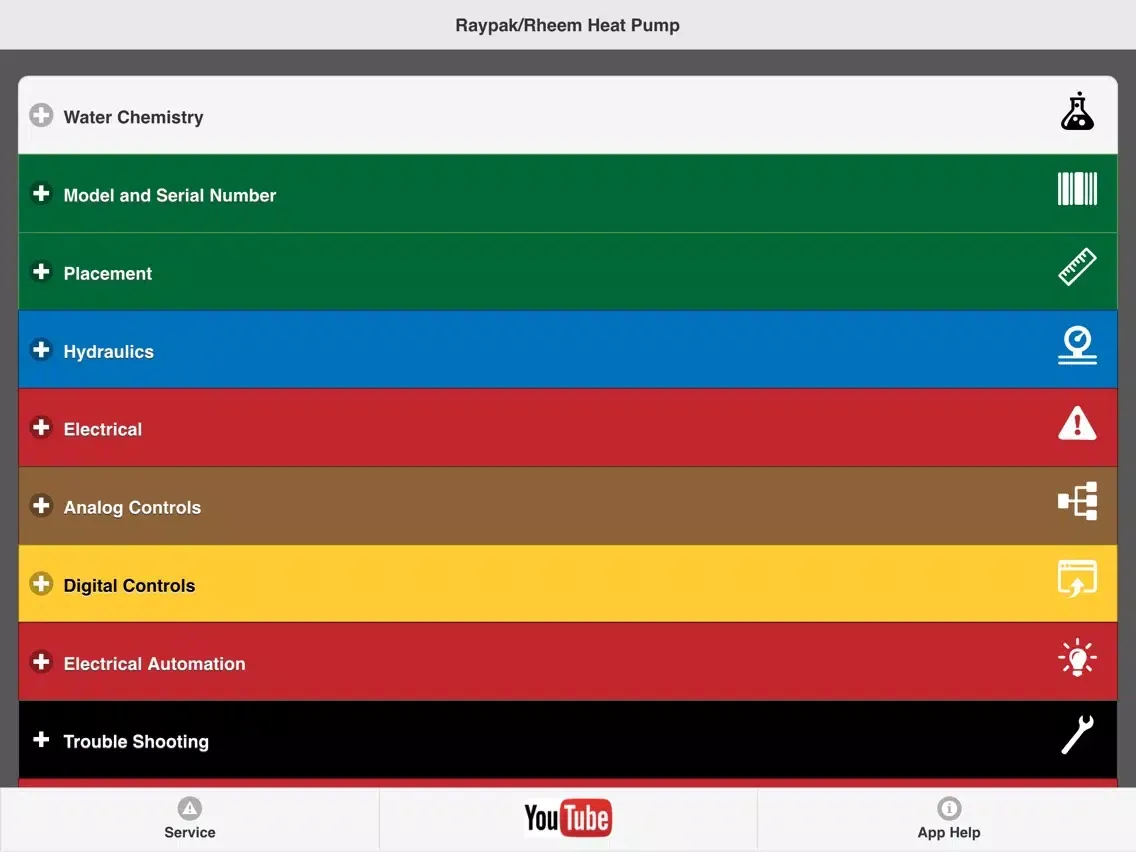Expand the Water Chemistry section plus button
1136x852 pixels.
click(41, 115)
